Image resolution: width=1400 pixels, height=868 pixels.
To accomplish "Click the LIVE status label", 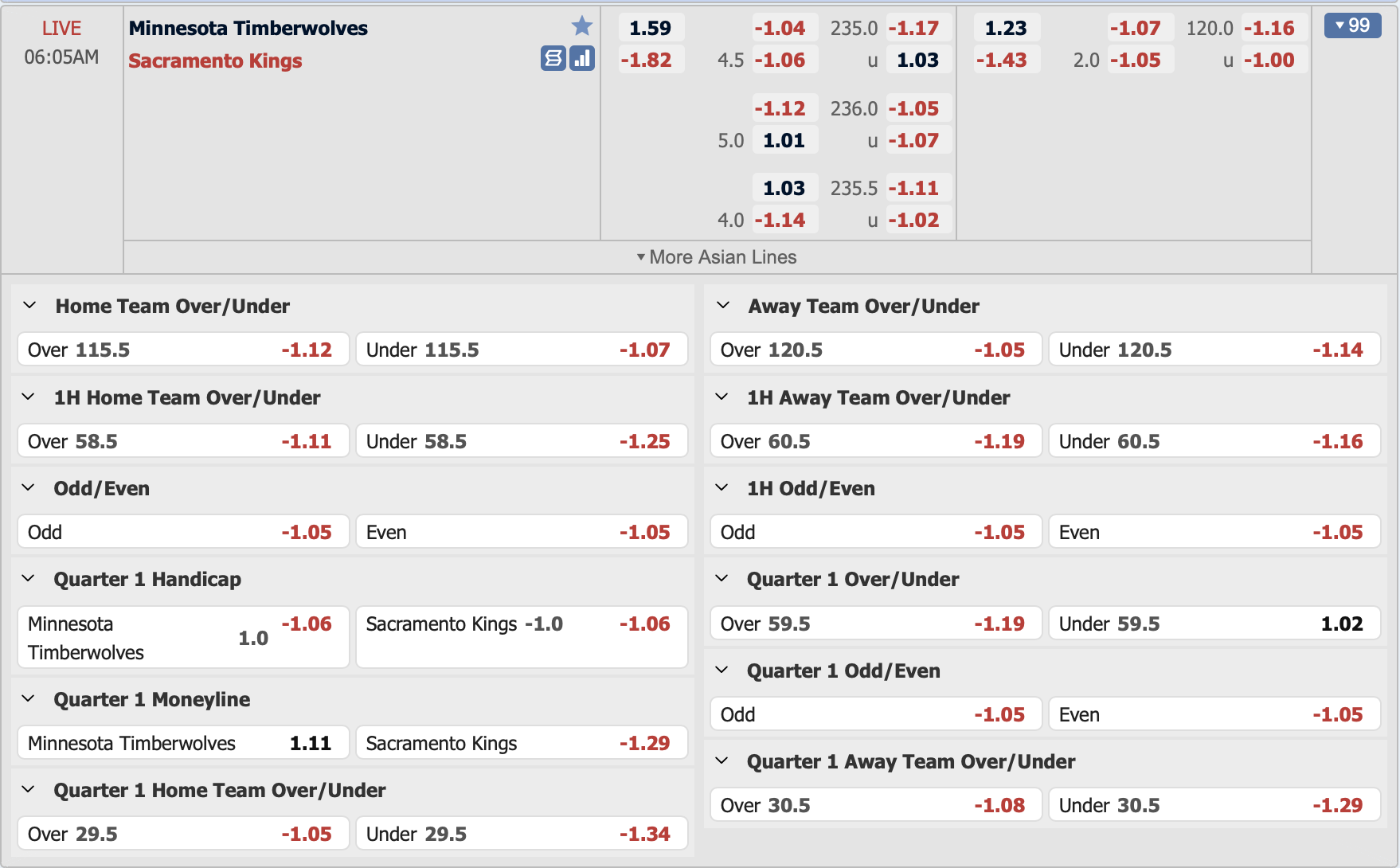I will 61,28.
